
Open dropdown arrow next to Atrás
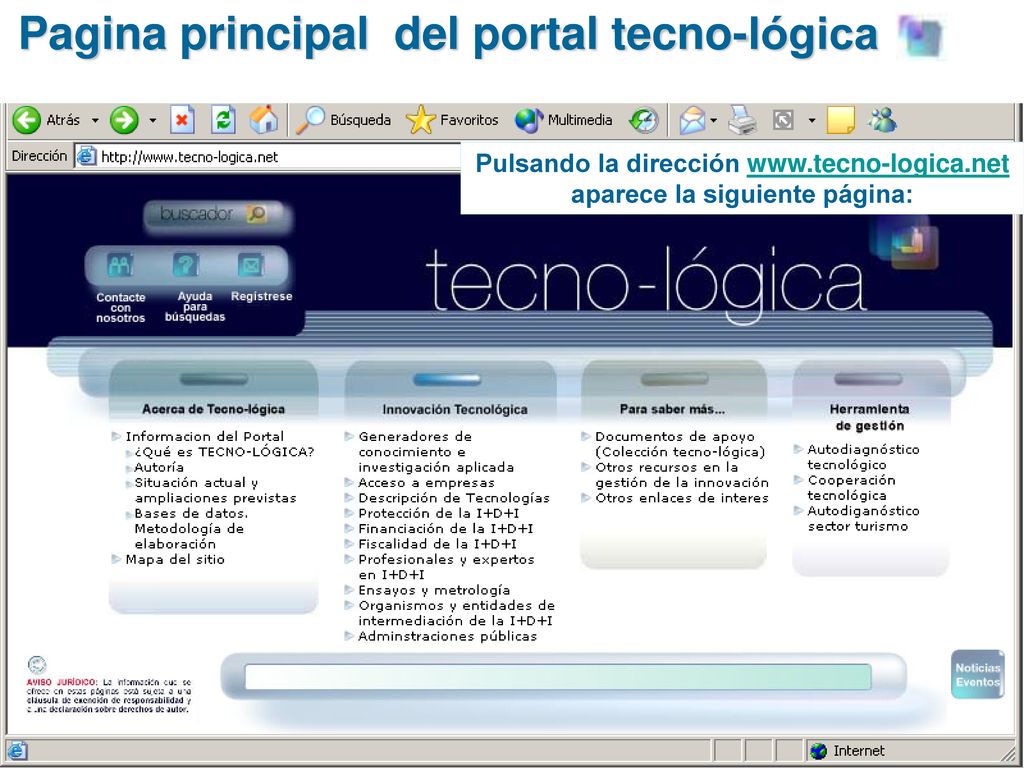click(x=95, y=121)
